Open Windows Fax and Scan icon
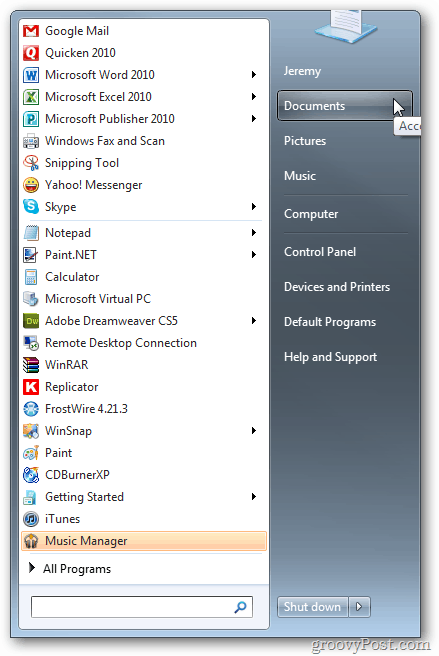439x656 pixels. (31, 141)
